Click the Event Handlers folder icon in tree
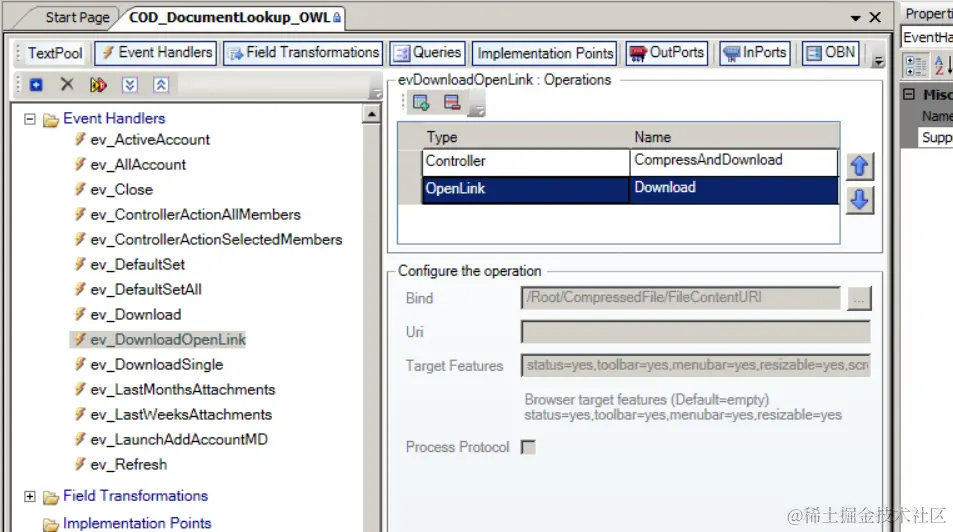Viewport: 953px width, 532px height. pos(51,120)
